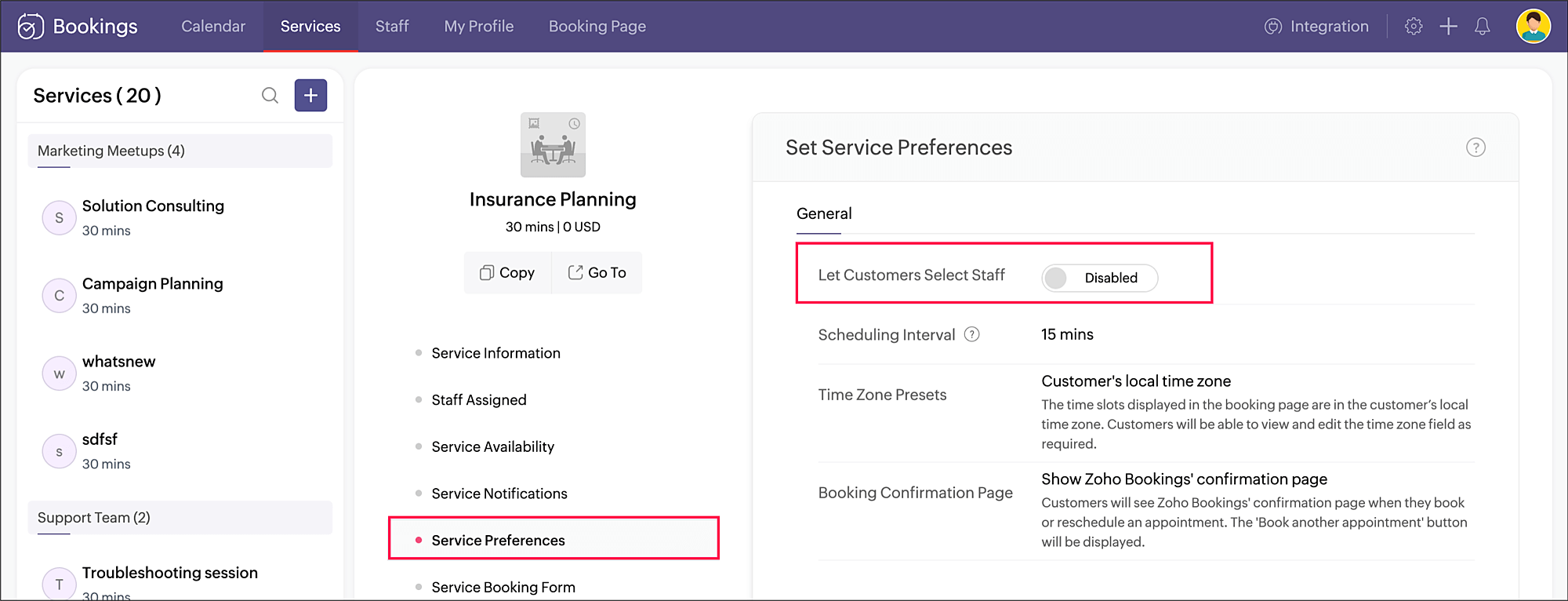
Task: Show Scheduling Interval help tooltip
Action: coord(971,334)
